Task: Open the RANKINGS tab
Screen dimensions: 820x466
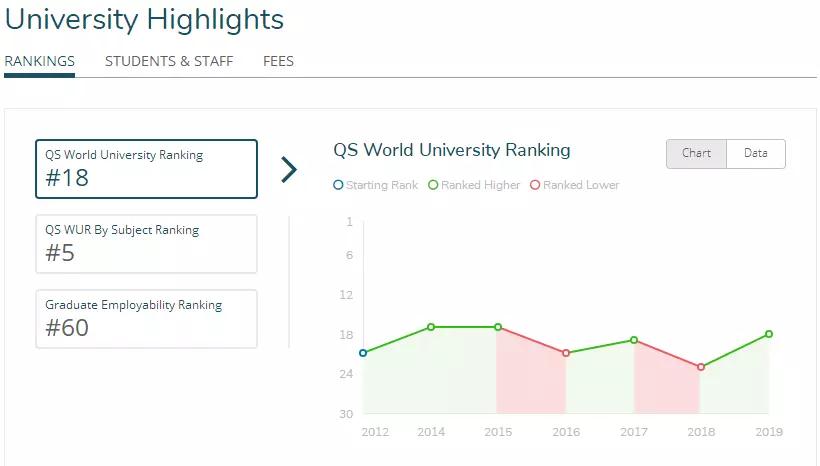Action: point(39,61)
